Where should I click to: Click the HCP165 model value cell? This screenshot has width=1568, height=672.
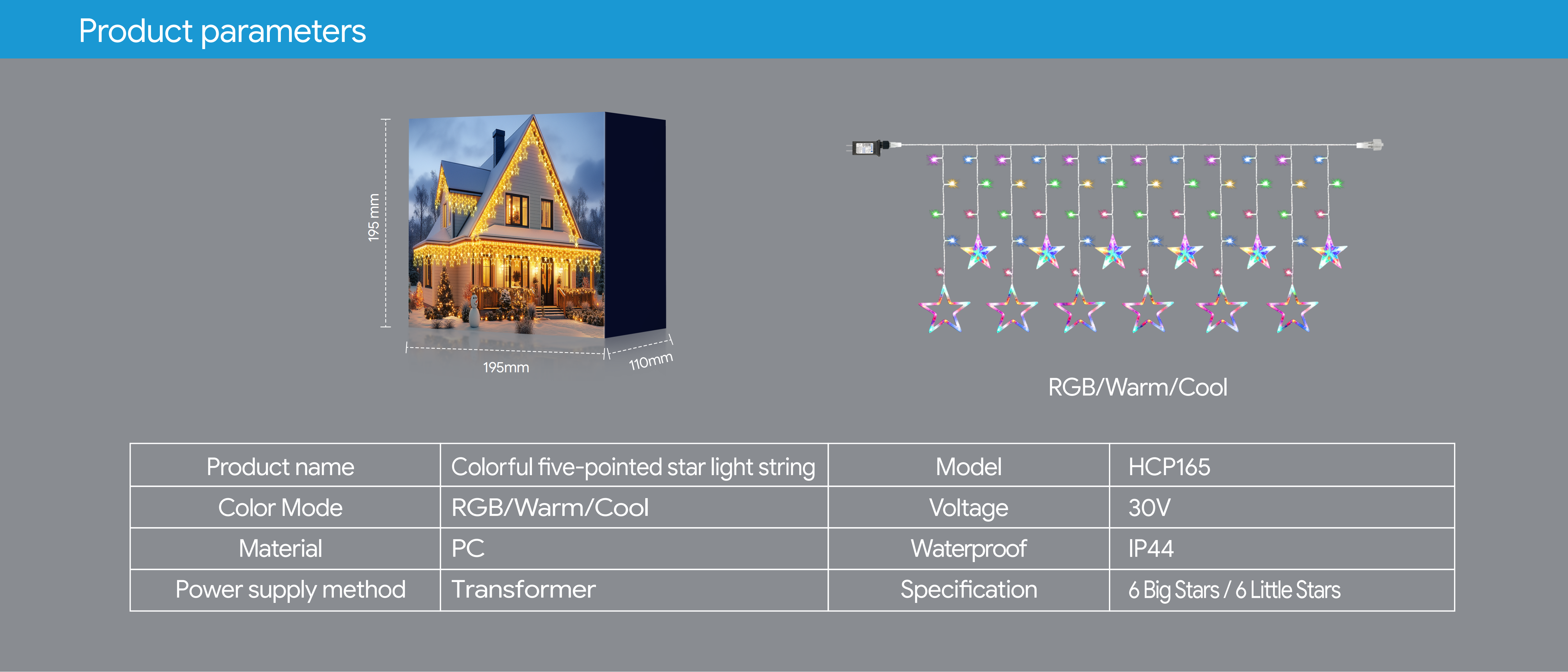tap(1169, 467)
